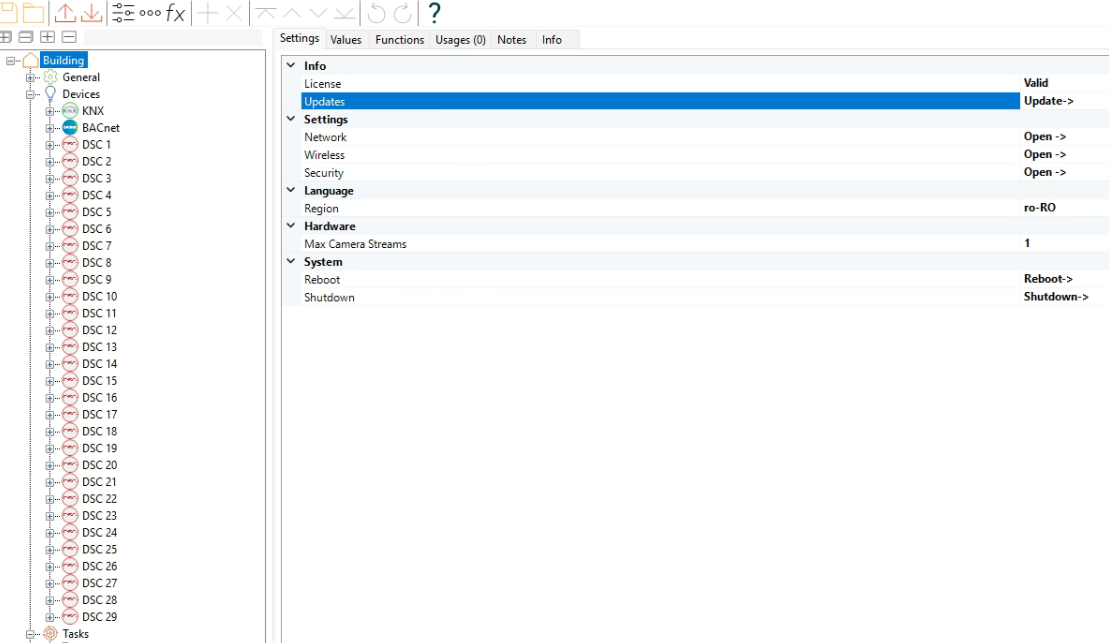The height and width of the screenshot is (643, 1109).
Task: Click the upload arrow toolbar icon
Action: [x=65, y=12]
